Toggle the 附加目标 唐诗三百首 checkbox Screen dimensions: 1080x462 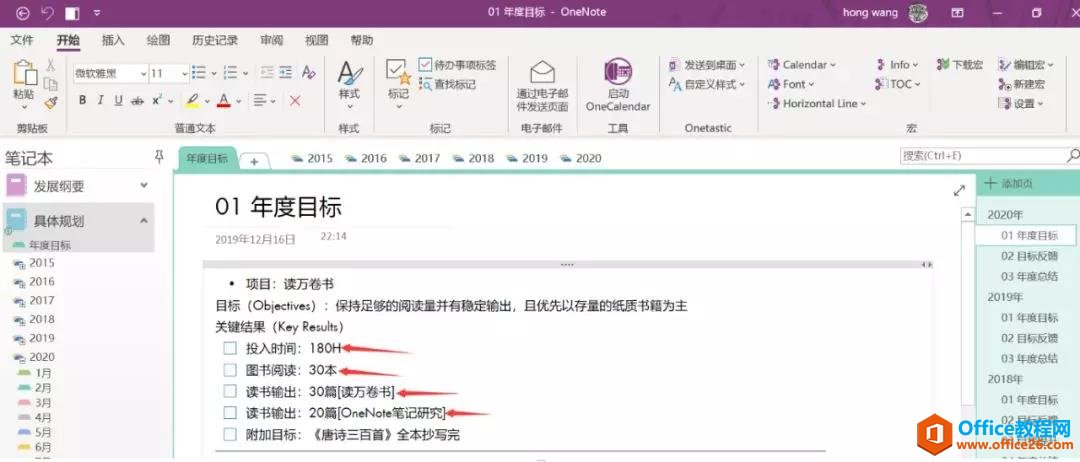(x=230, y=434)
